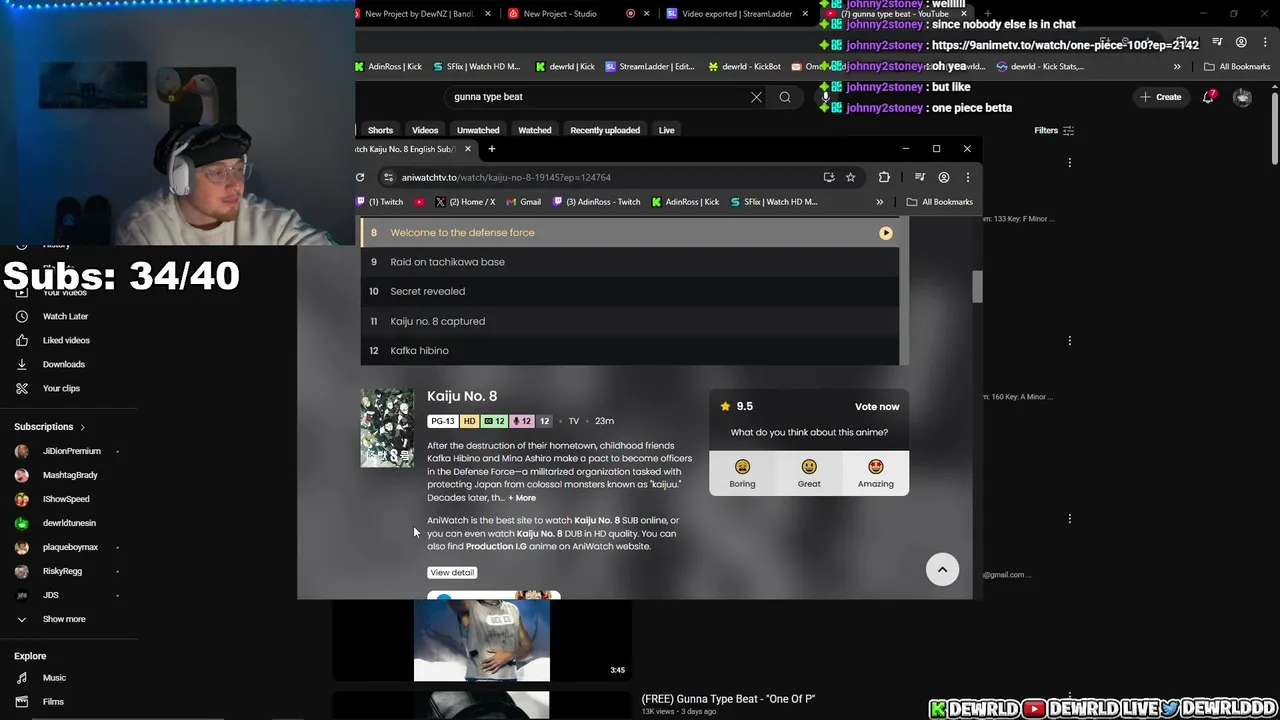Open media control icon in front browser

click(x=920, y=177)
